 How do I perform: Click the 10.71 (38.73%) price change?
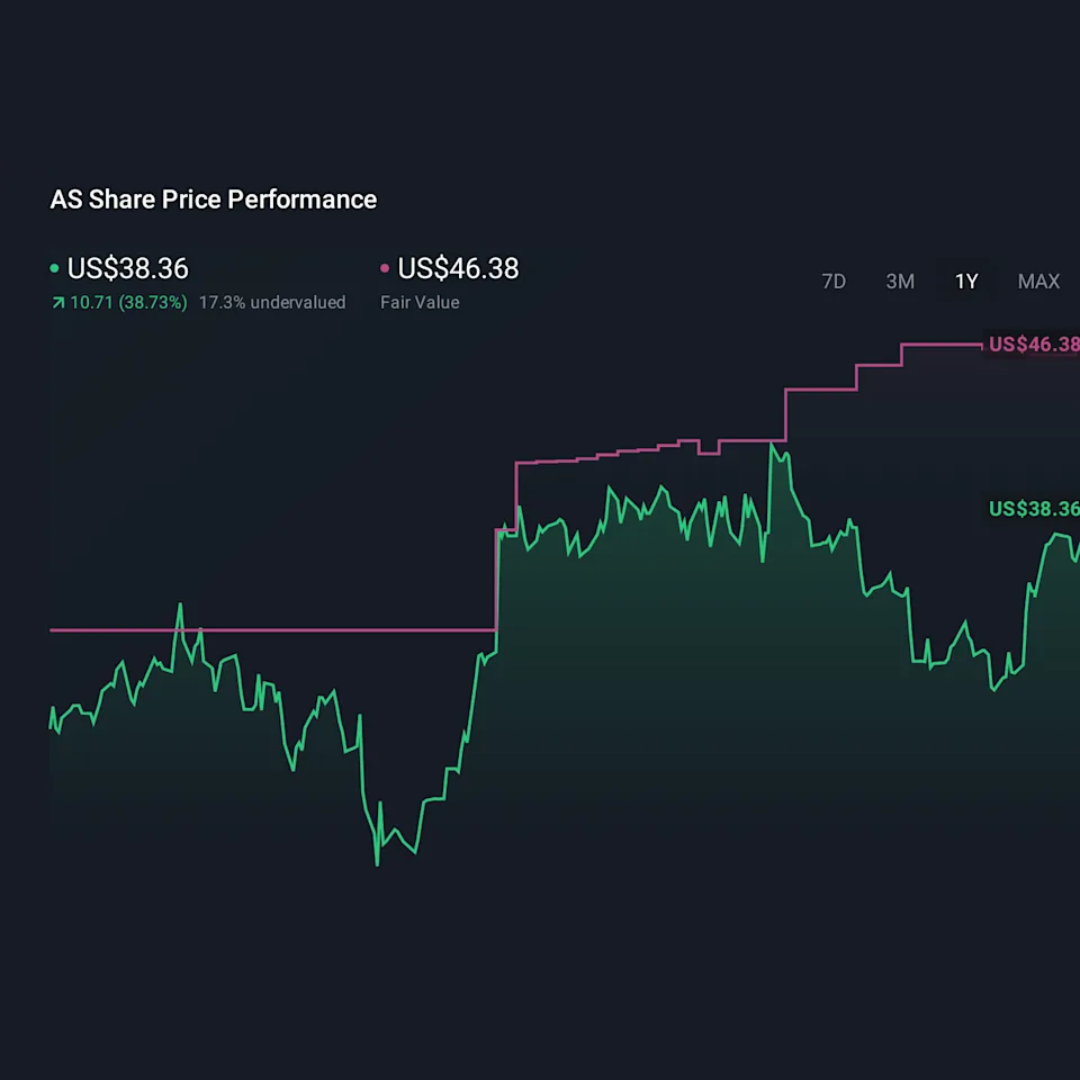128,302
